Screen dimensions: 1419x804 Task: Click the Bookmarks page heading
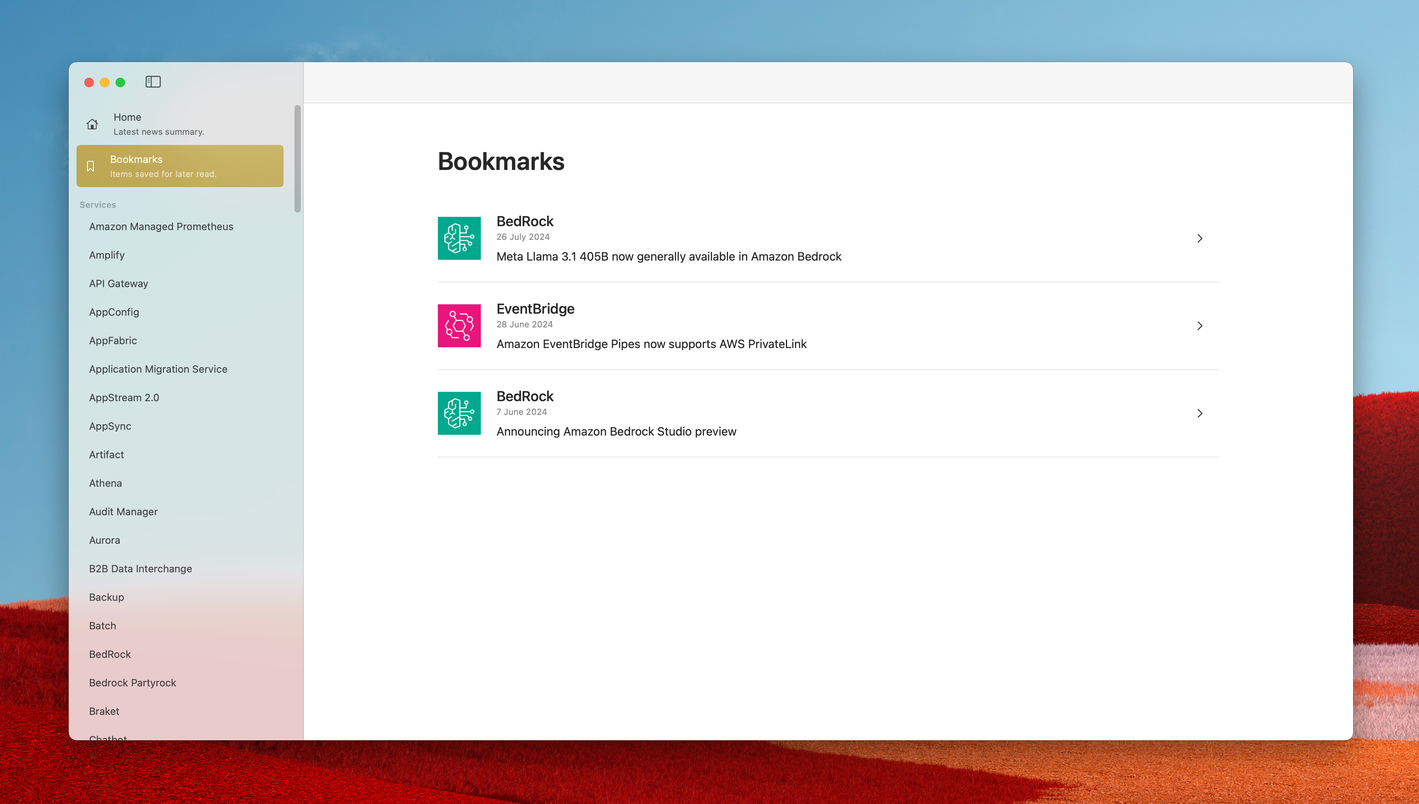click(501, 162)
